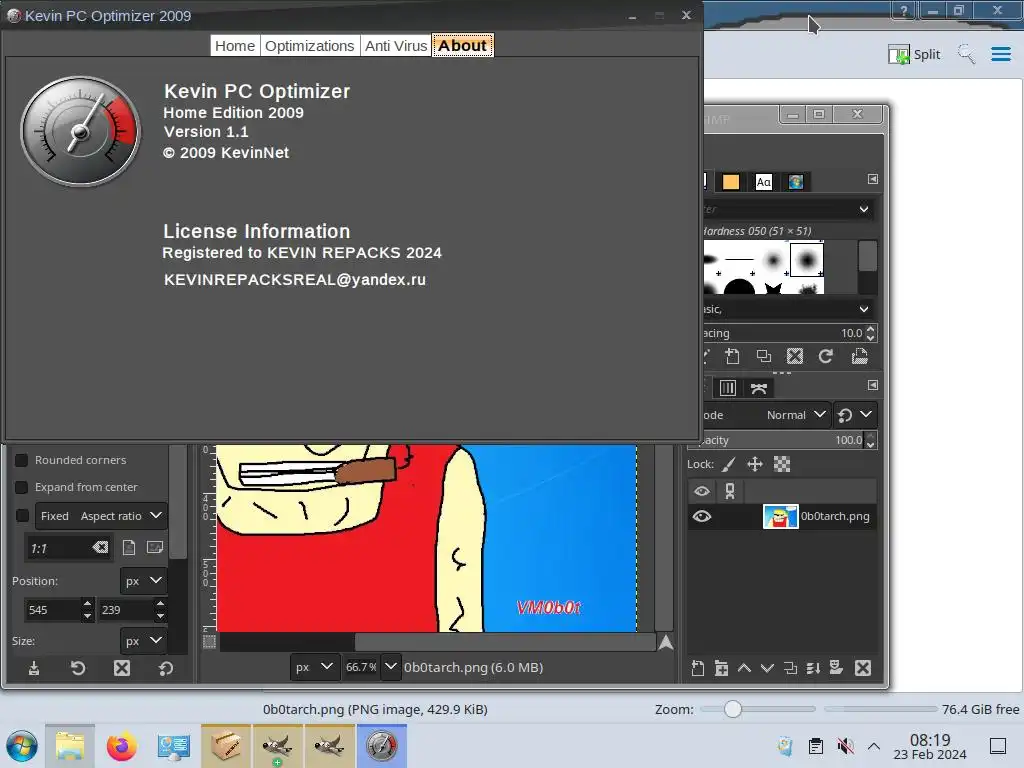Toggle Lock position and size icon

coord(755,464)
